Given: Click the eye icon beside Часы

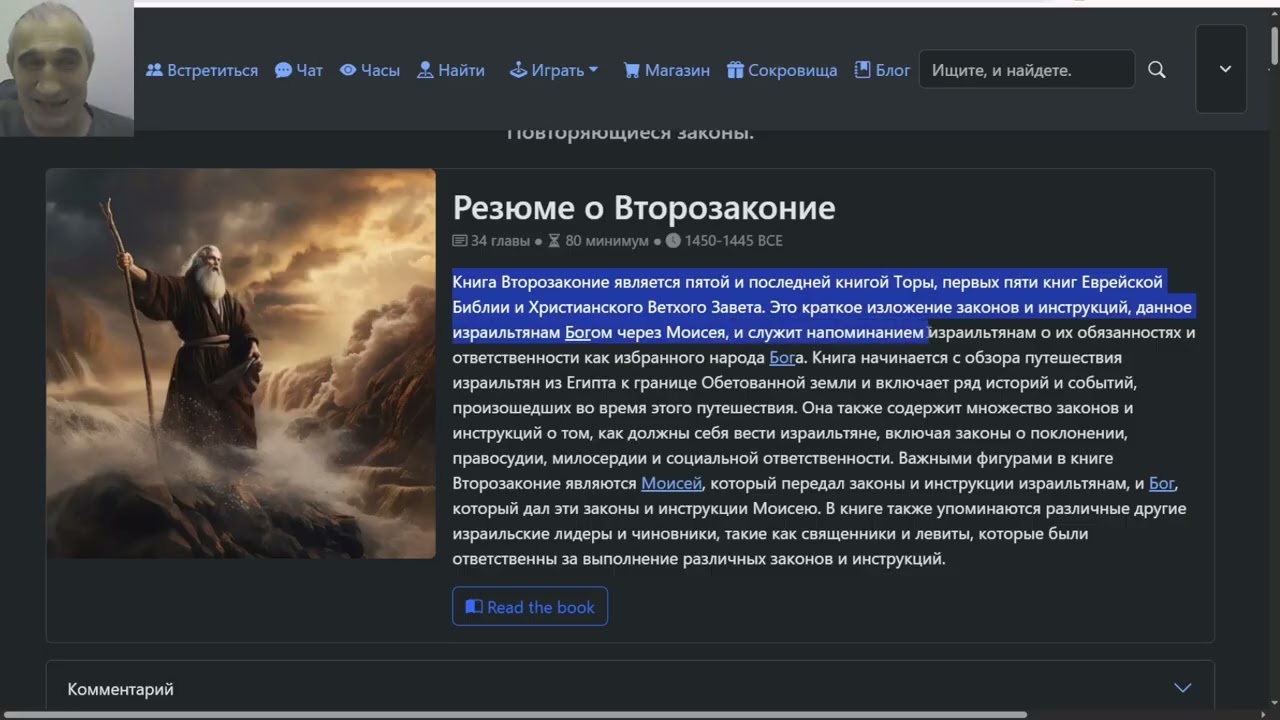Looking at the screenshot, I should 348,70.
